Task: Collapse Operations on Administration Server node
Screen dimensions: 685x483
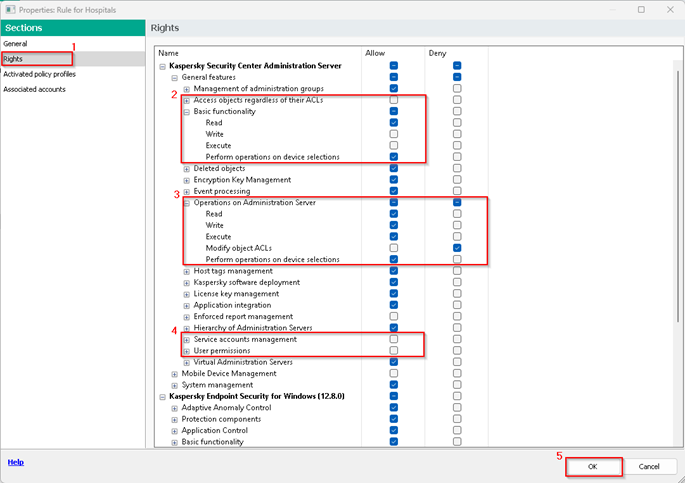Action: [187, 203]
